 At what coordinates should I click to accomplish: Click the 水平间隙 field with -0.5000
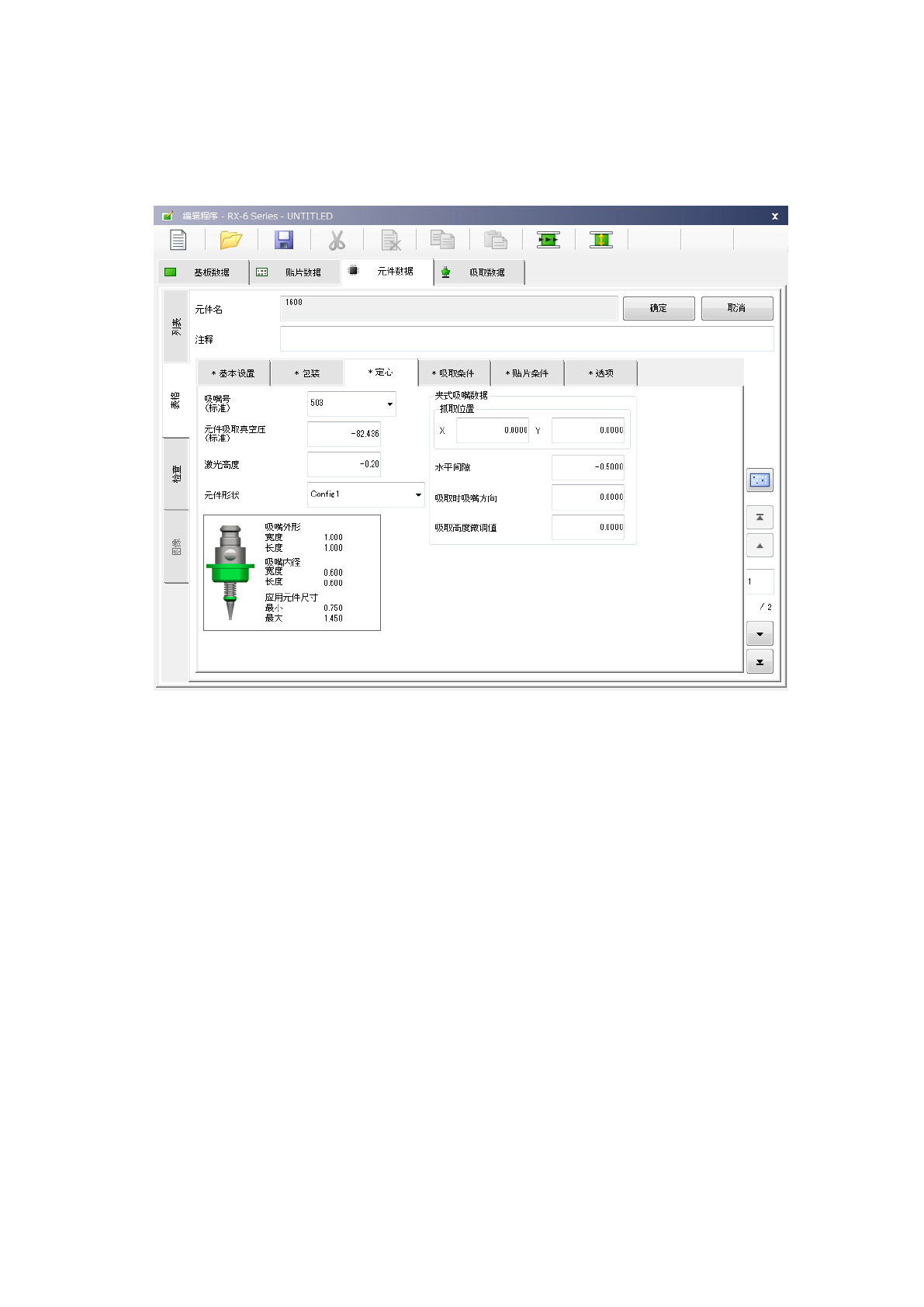click(587, 467)
